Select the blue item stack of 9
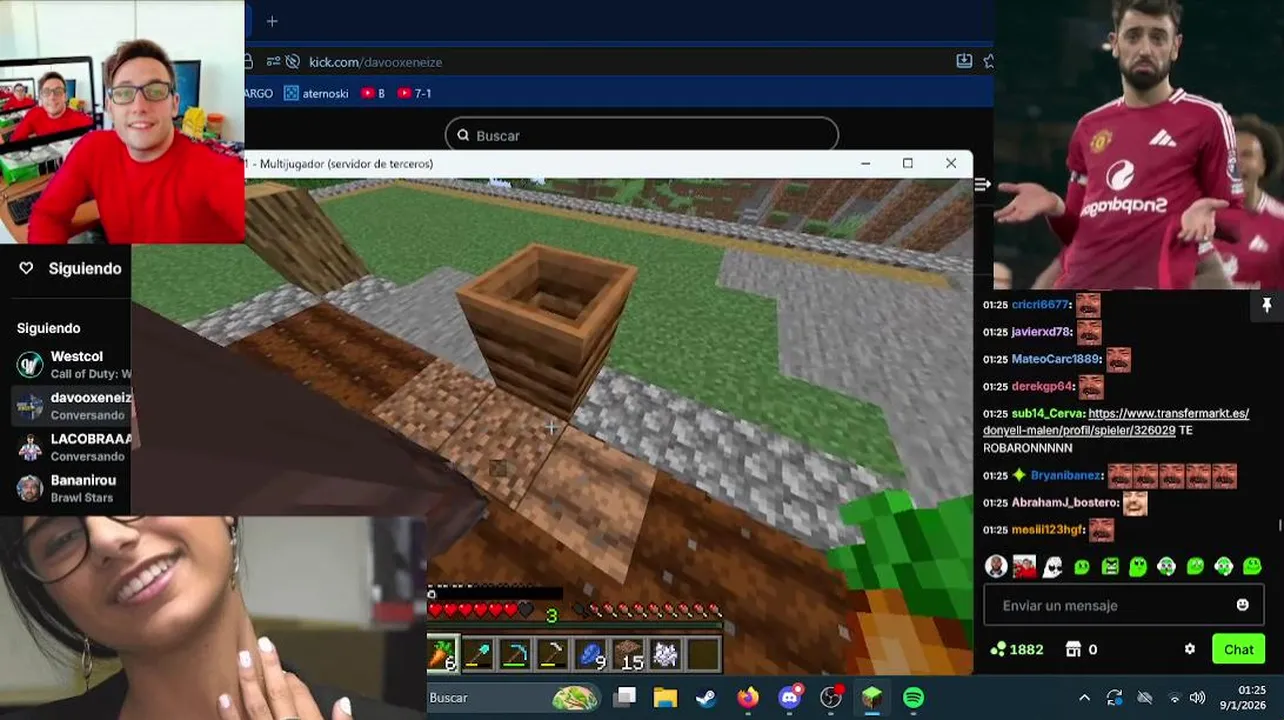The image size is (1284, 720). [x=590, y=654]
